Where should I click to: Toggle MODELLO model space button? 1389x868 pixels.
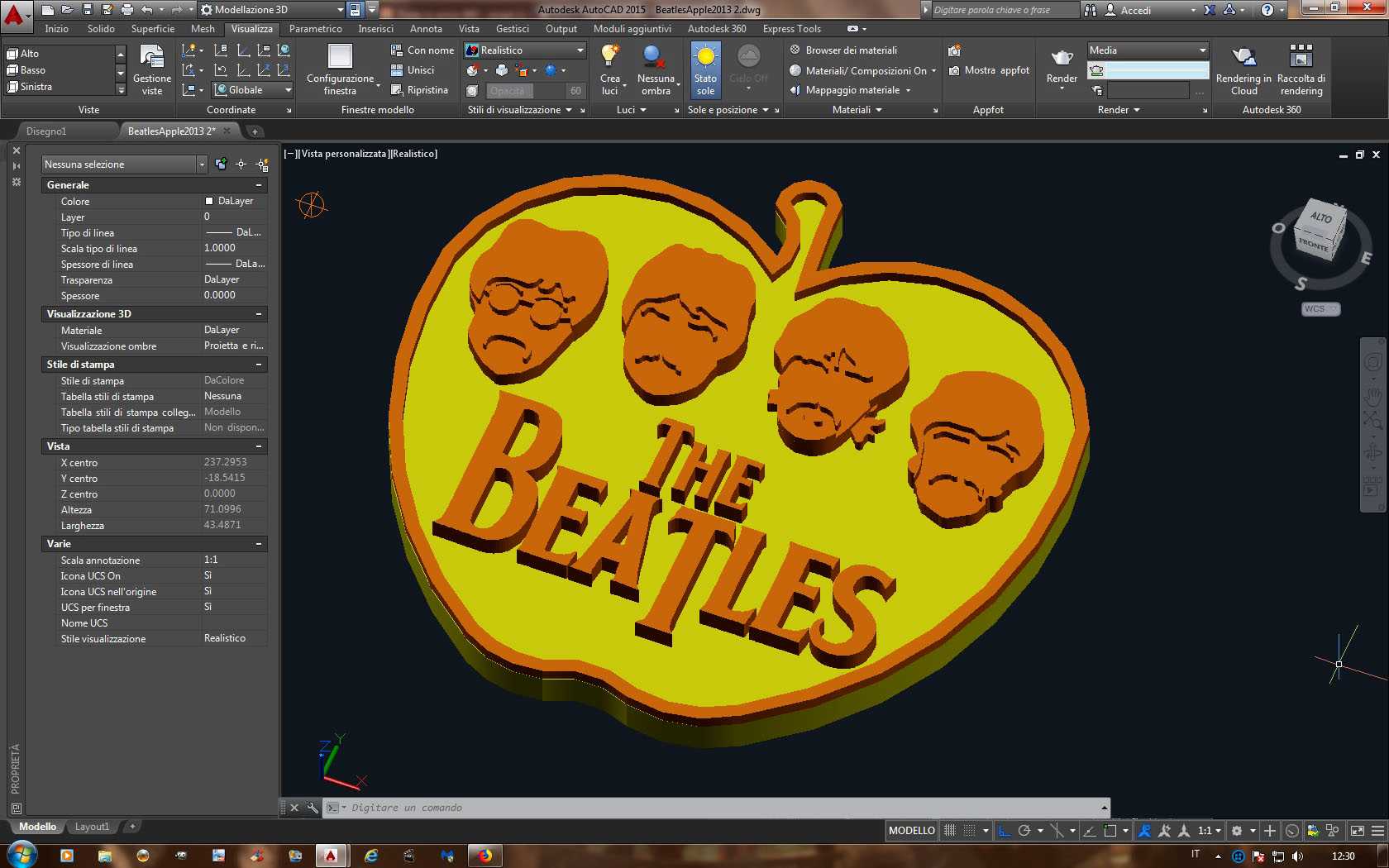pos(912,831)
